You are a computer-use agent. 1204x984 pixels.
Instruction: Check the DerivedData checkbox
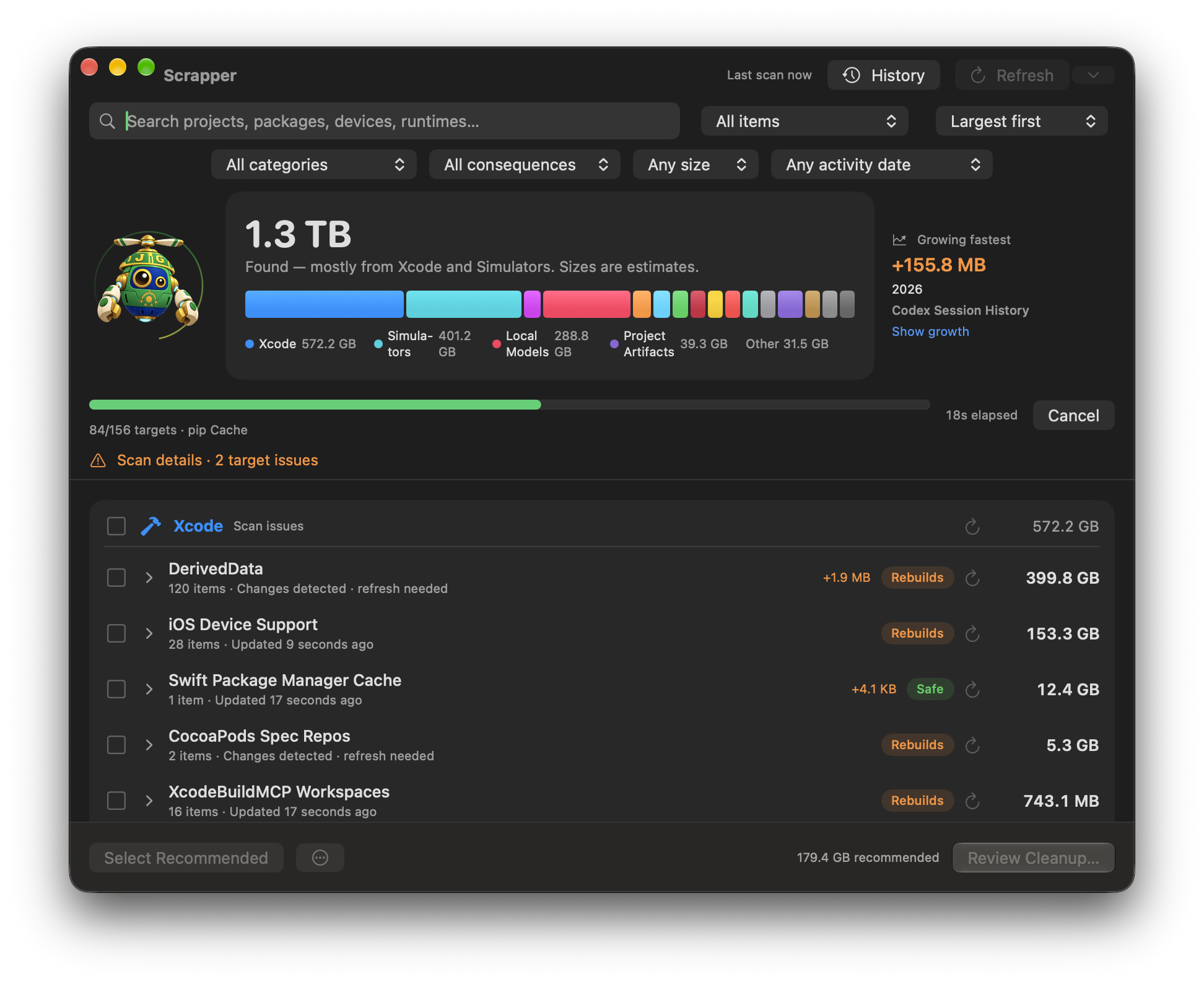pyautogui.click(x=116, y=578)
